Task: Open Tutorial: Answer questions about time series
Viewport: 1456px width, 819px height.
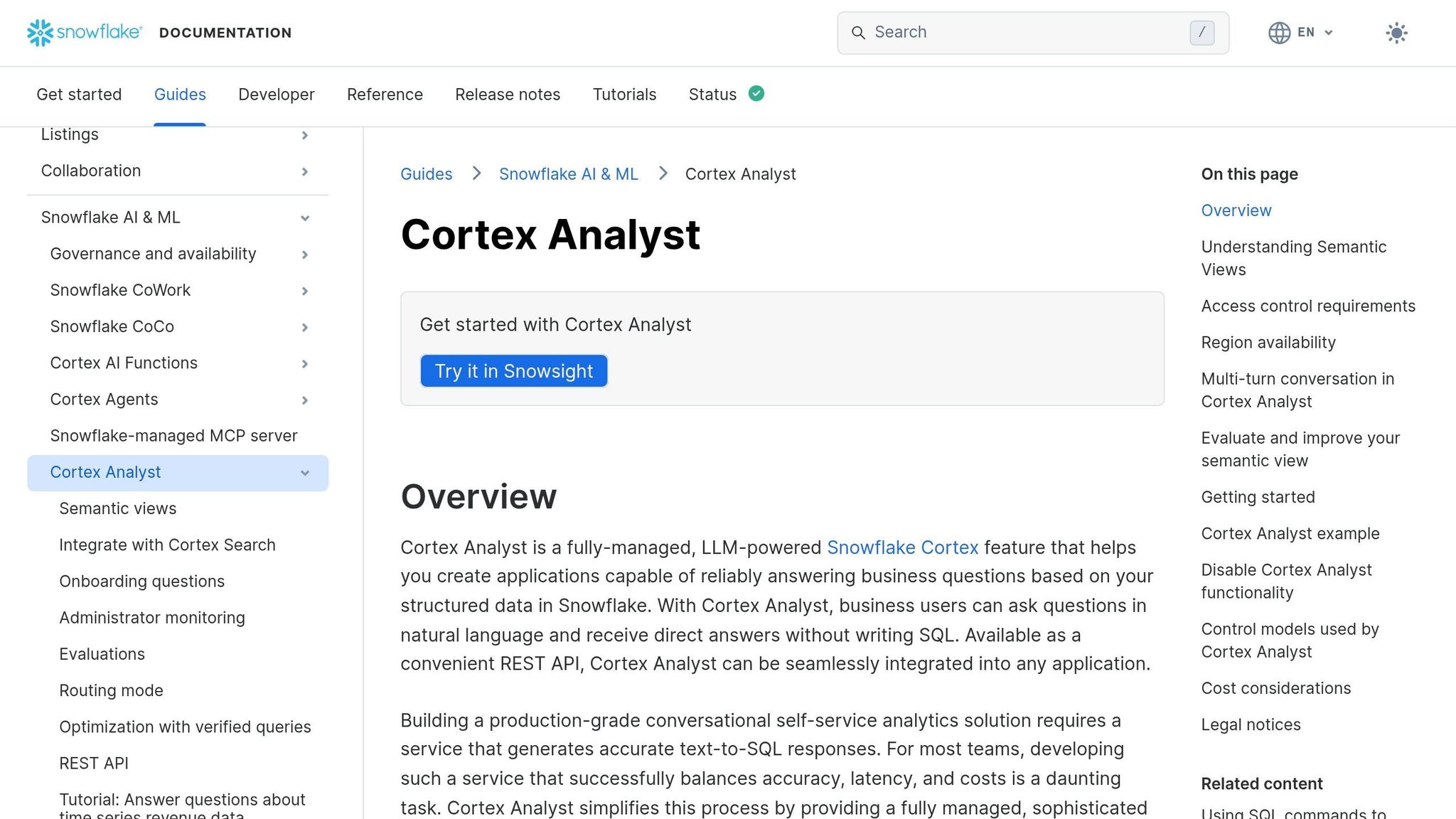Action: pos(182,806)
